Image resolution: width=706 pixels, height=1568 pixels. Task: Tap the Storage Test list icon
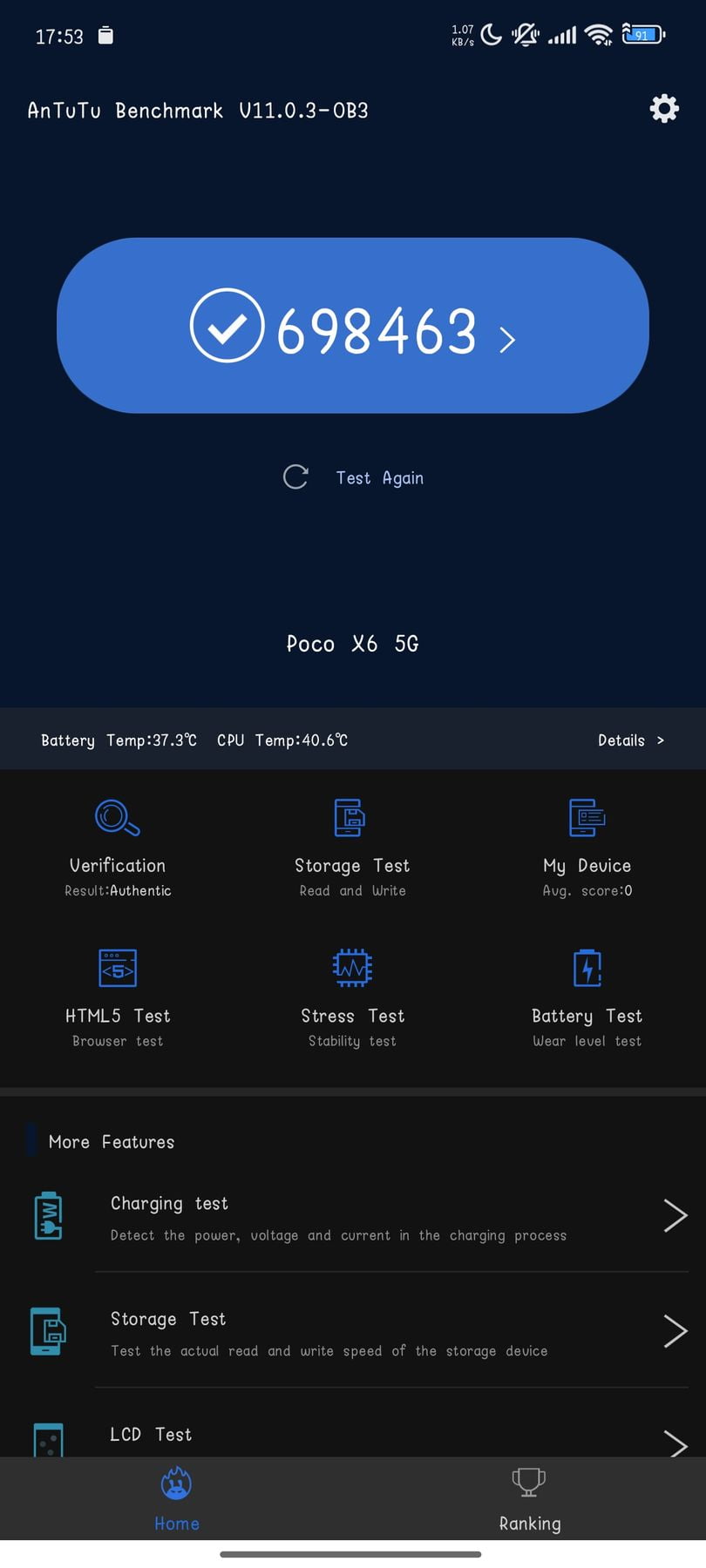tap(47, 1331)
